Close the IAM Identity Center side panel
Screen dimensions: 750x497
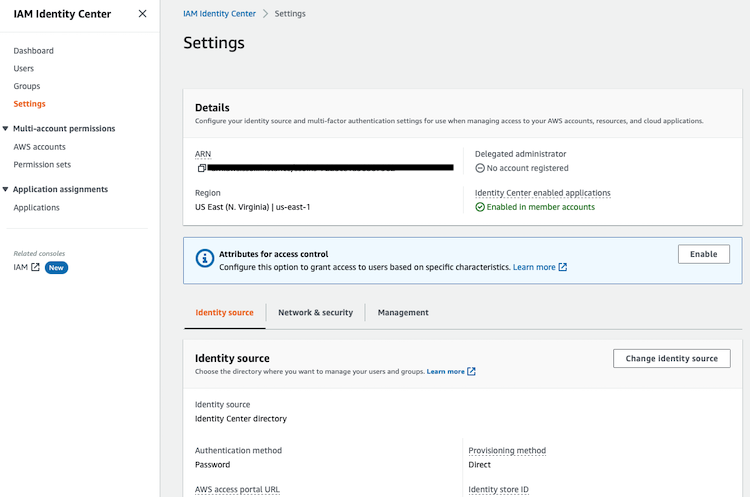point(143,14)
